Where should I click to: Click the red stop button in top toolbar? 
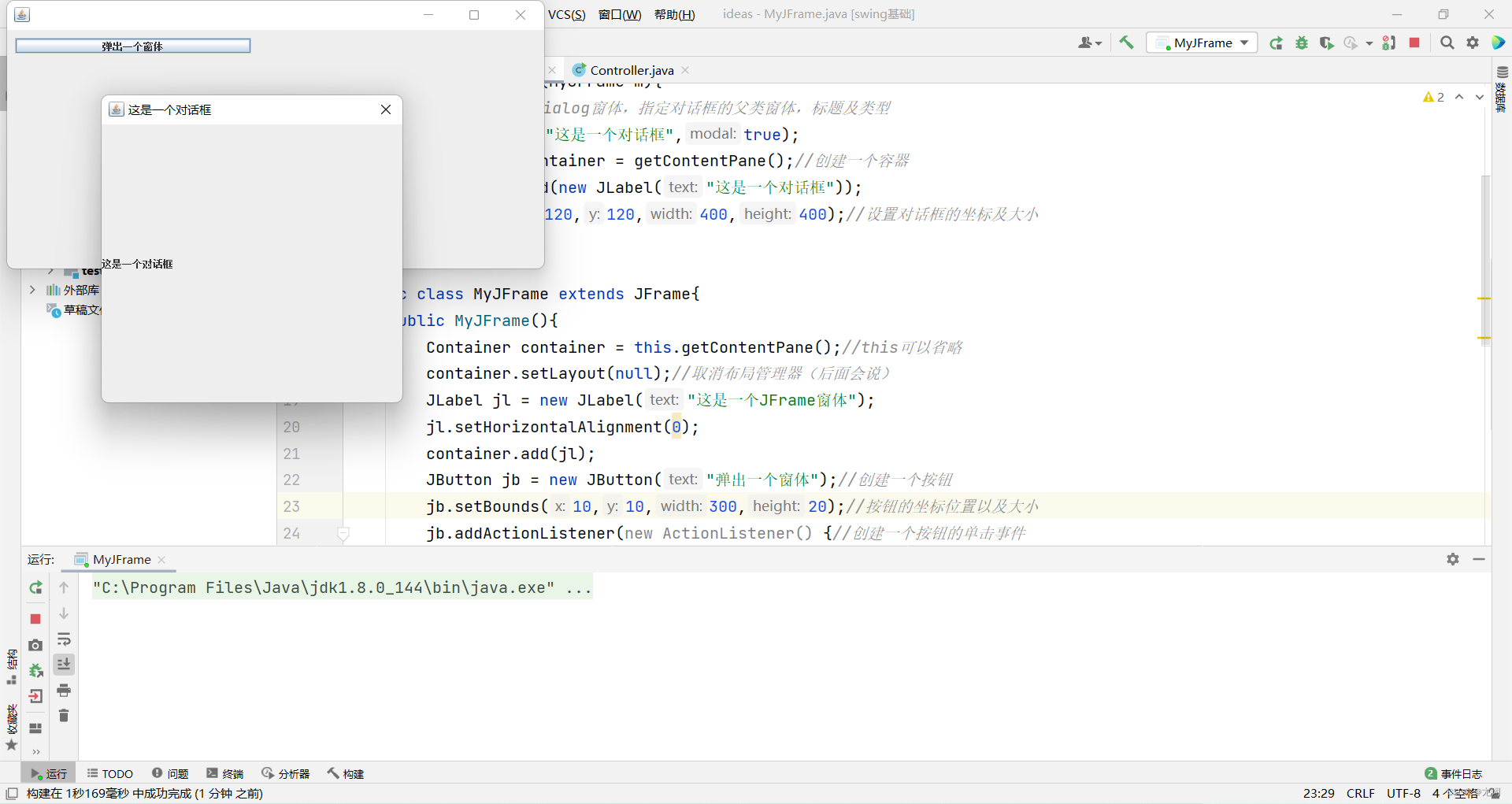pos(1414,43)
